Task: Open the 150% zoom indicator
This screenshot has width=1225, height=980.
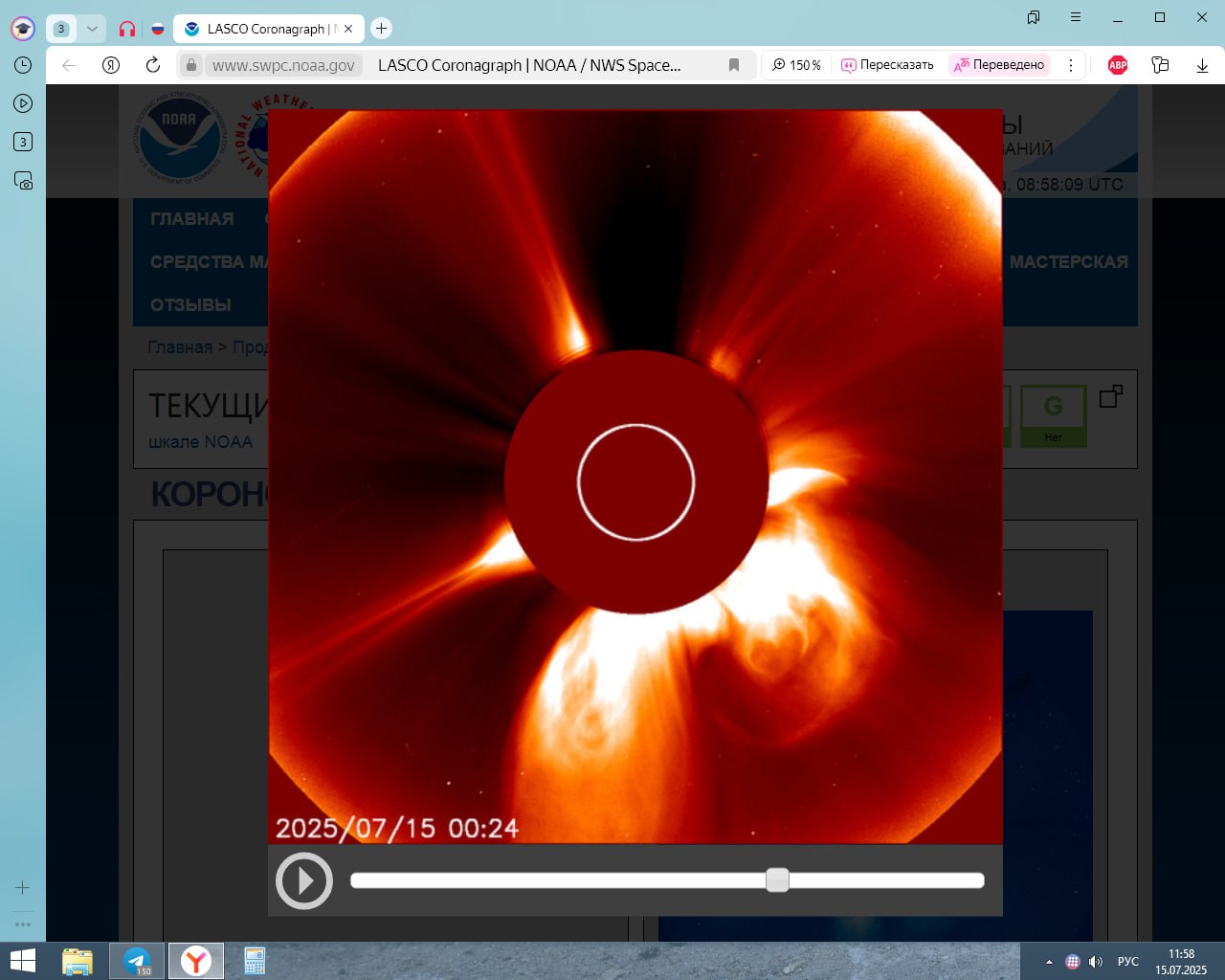Action: coord(797,65)
